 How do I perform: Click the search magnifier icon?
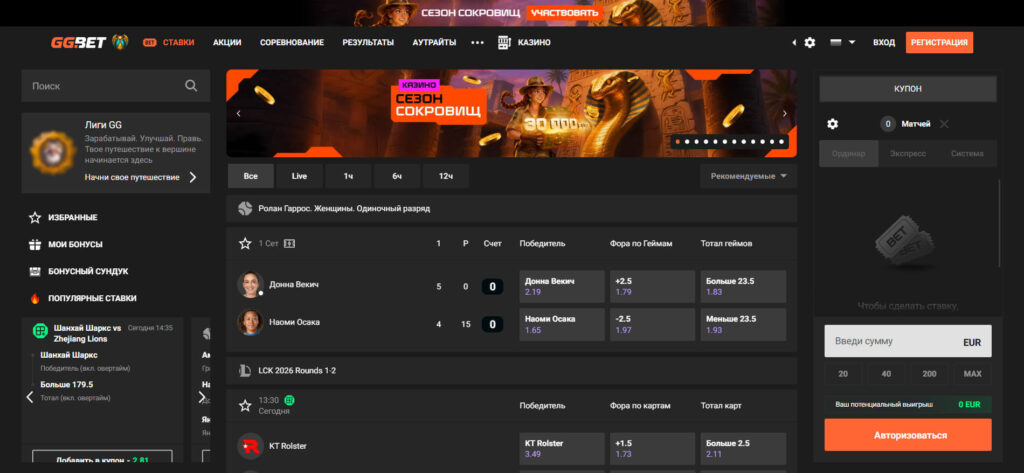click(x=191, y=86)
